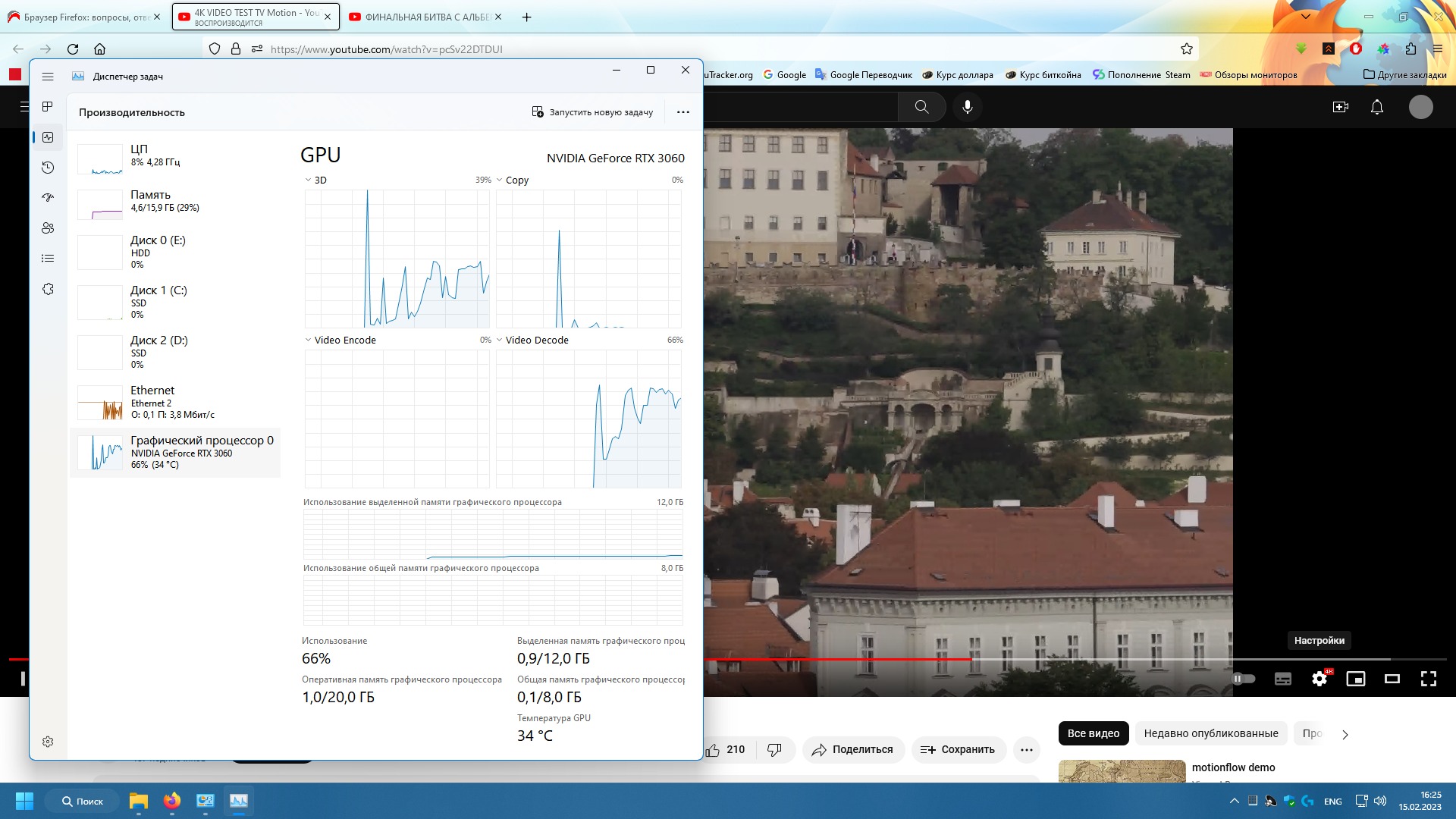Toggle the YouTube autoplay switch
Screen dimensions: 1456x819
click(1244, 679)
